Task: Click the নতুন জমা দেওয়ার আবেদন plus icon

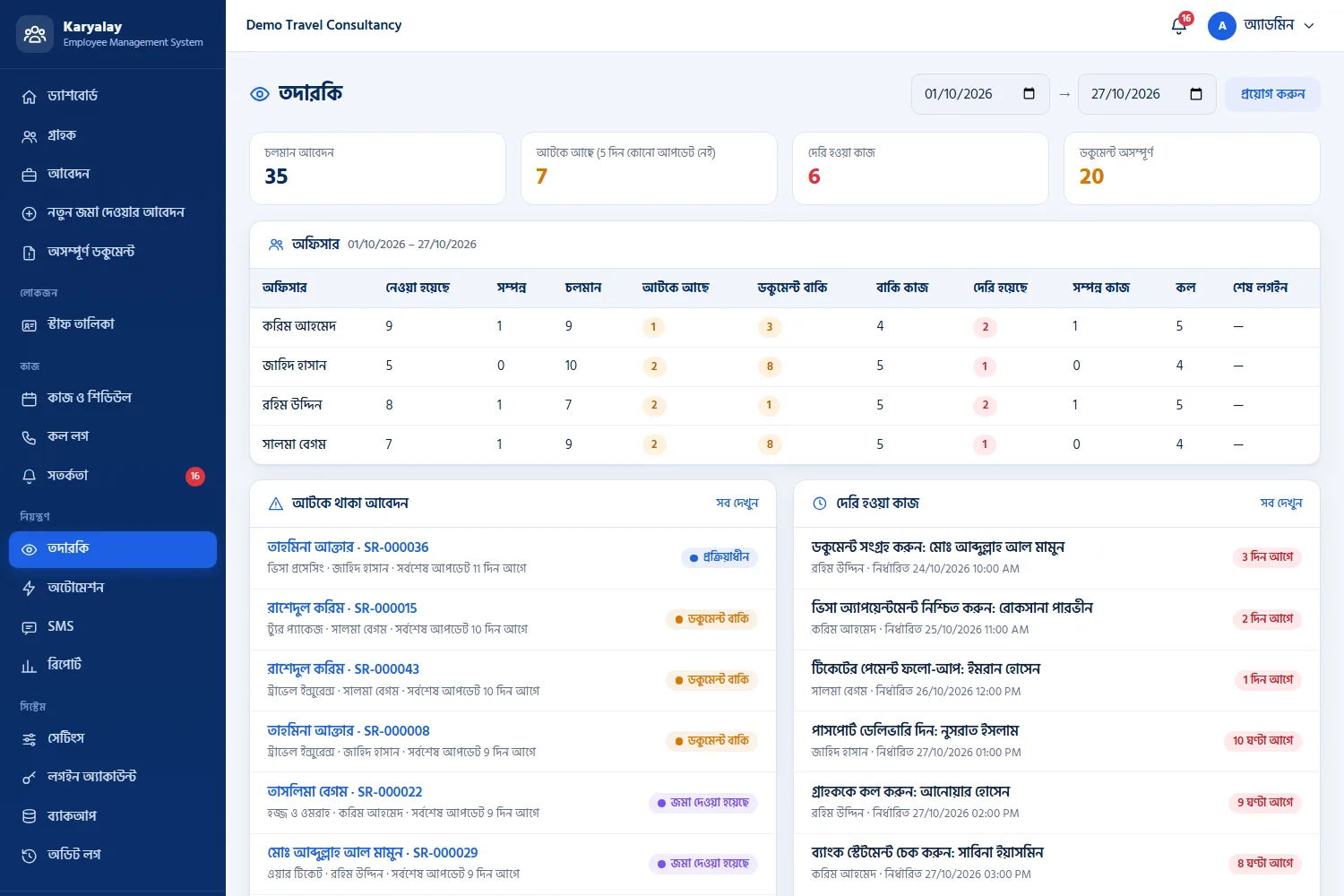Action: pos(30,213)
